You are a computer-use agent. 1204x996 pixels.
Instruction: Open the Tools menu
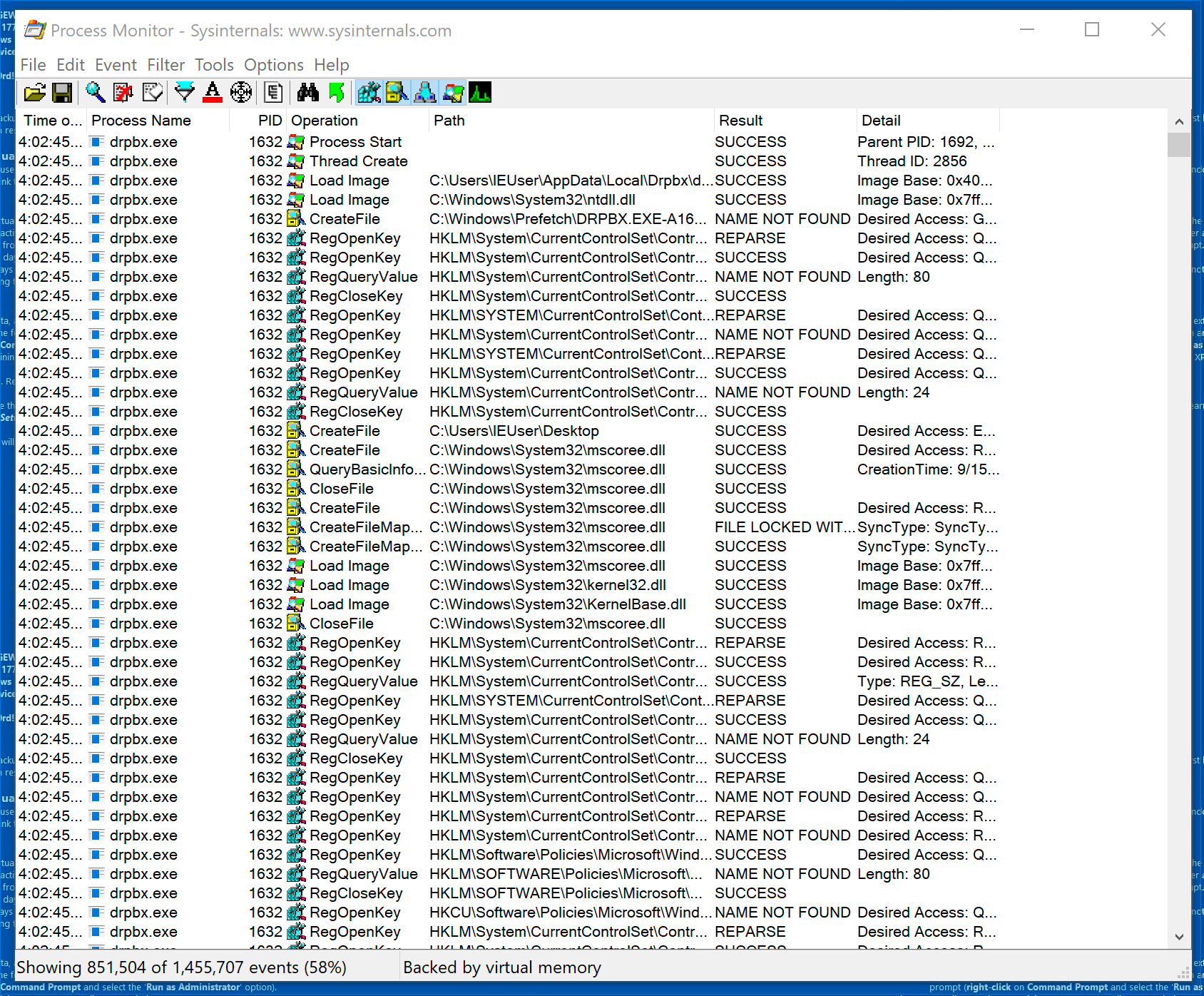214,65
